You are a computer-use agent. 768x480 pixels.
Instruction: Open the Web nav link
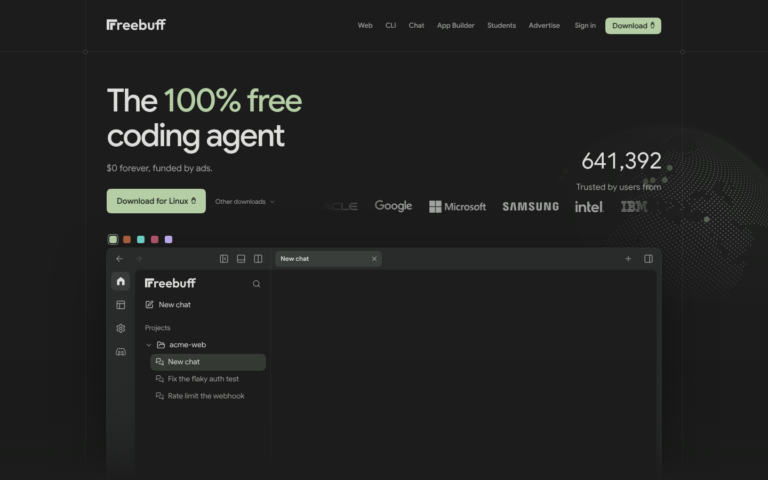point(365,25)
